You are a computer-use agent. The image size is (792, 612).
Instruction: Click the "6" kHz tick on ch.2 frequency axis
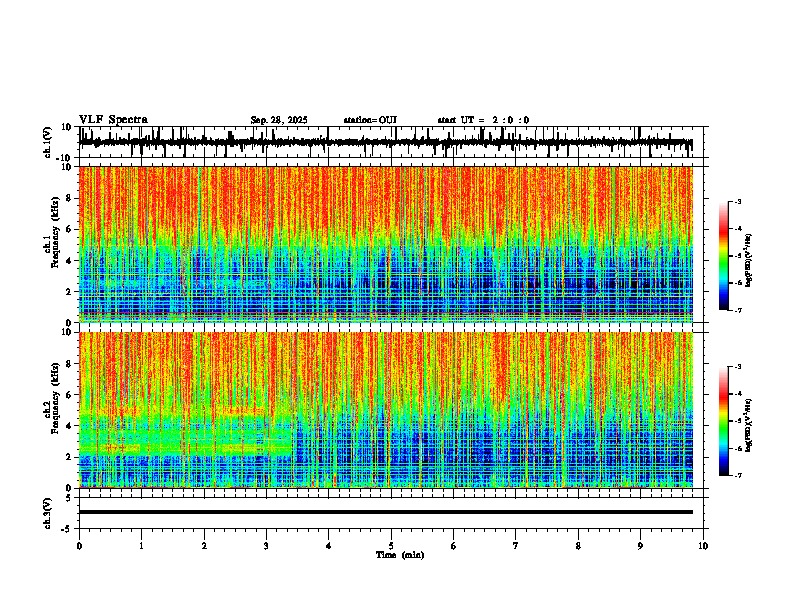click(x=70, y=394)
